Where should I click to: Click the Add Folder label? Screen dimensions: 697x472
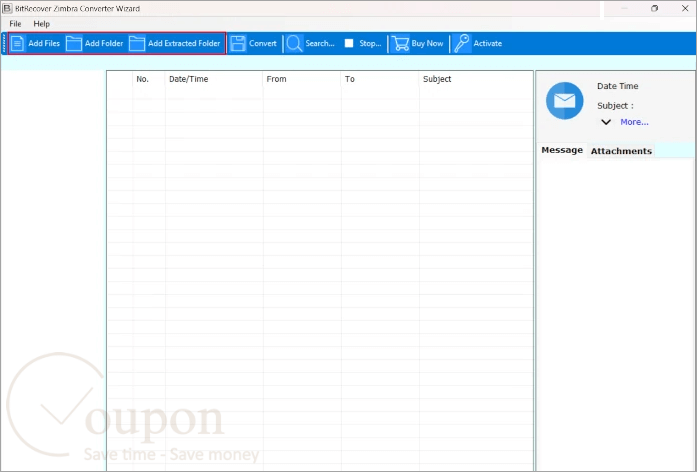[104, 43]
